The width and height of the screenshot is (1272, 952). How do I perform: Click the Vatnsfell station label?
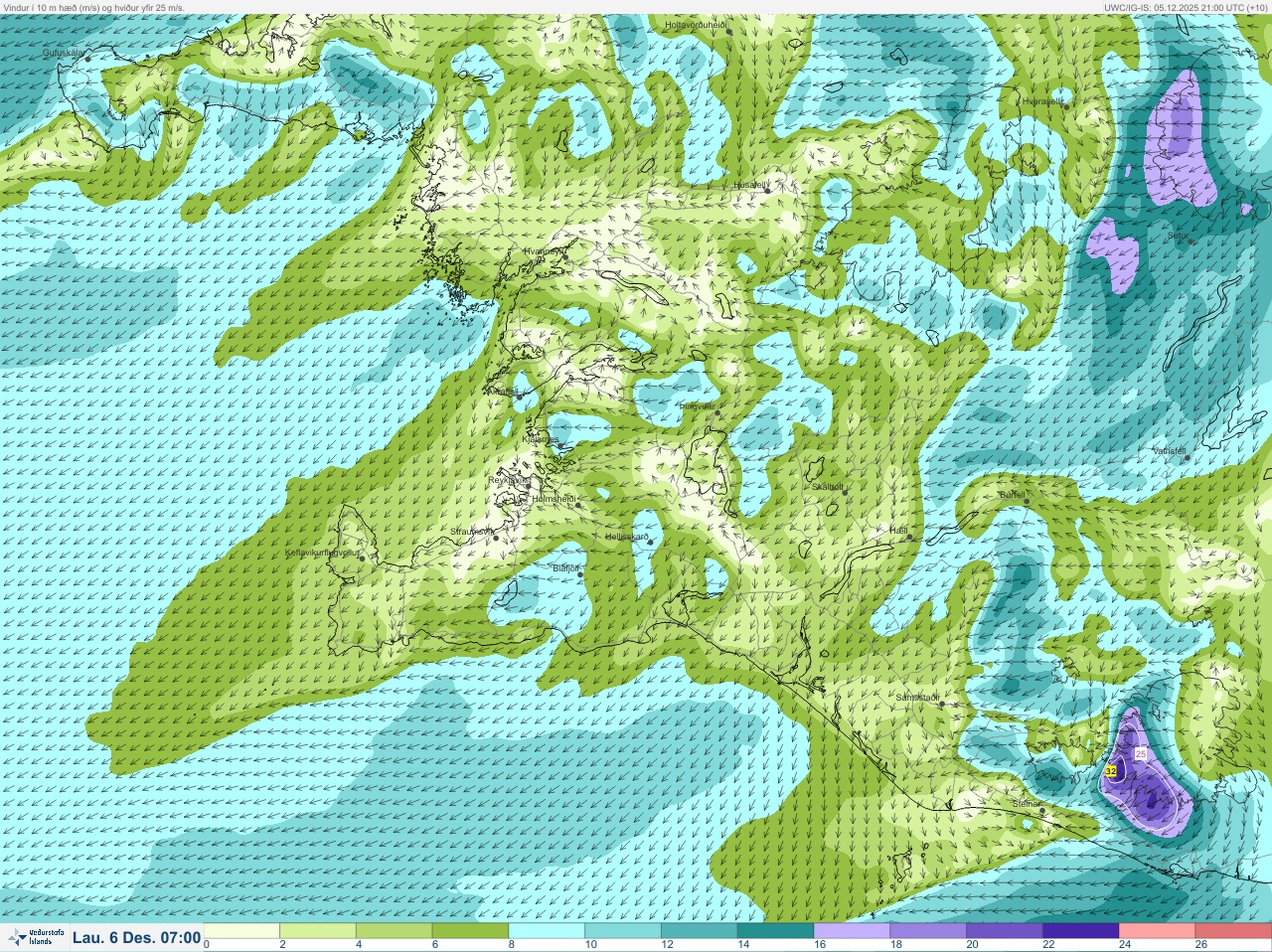pos(1170,450)
